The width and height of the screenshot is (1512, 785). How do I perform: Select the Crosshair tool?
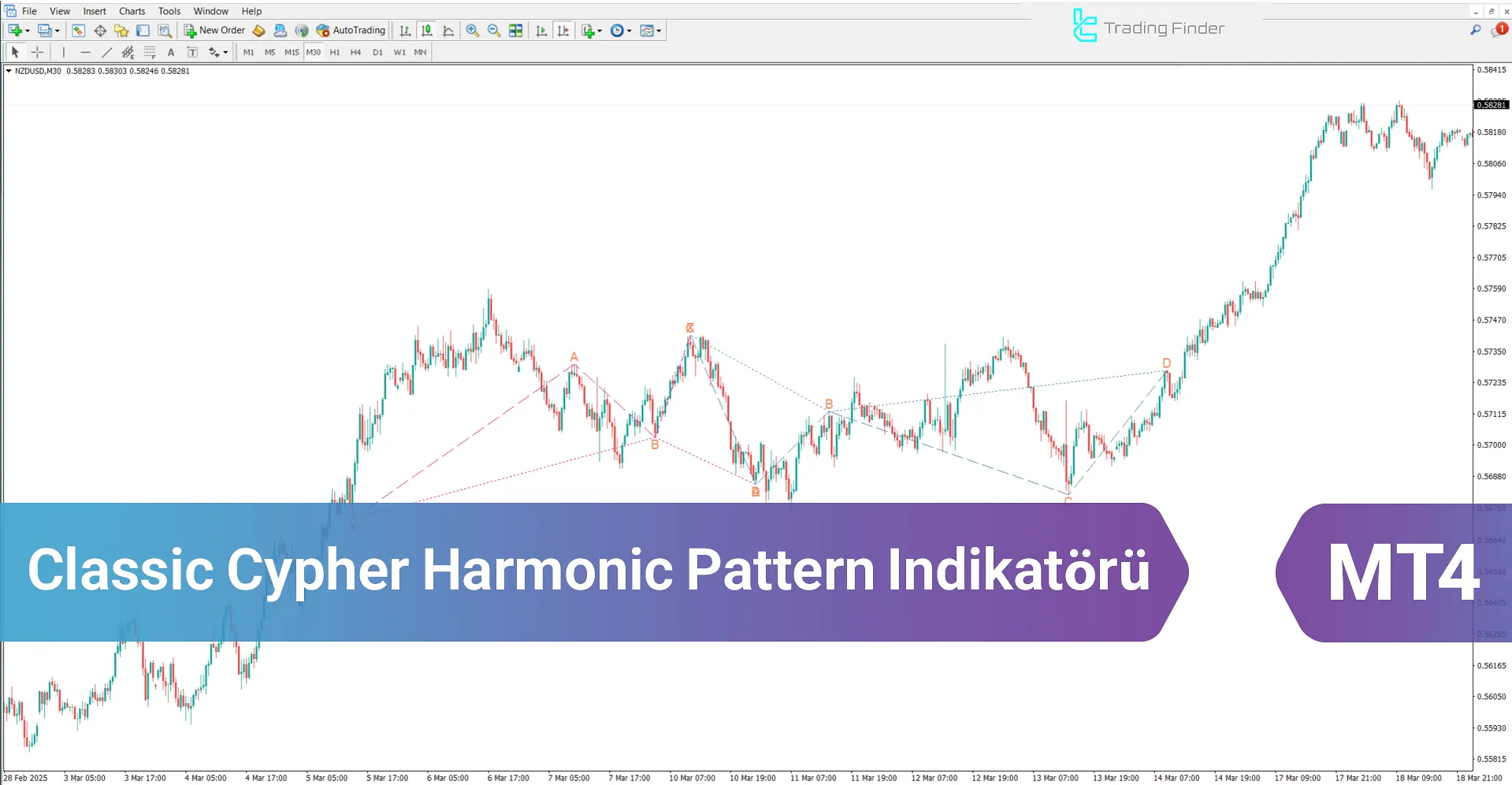coord(37,52)
